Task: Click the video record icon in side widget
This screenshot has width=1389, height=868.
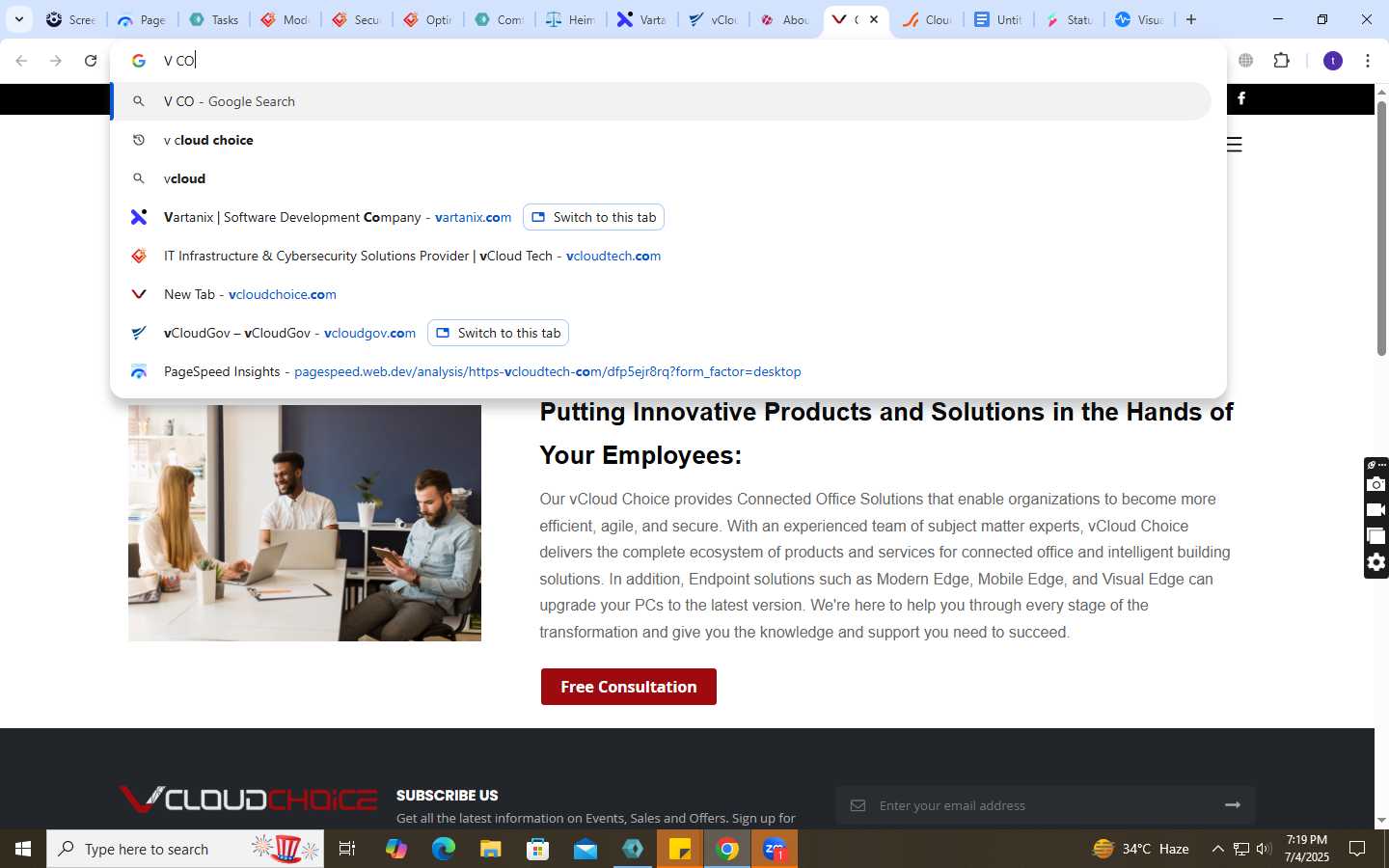Action: coord(1376,510)
